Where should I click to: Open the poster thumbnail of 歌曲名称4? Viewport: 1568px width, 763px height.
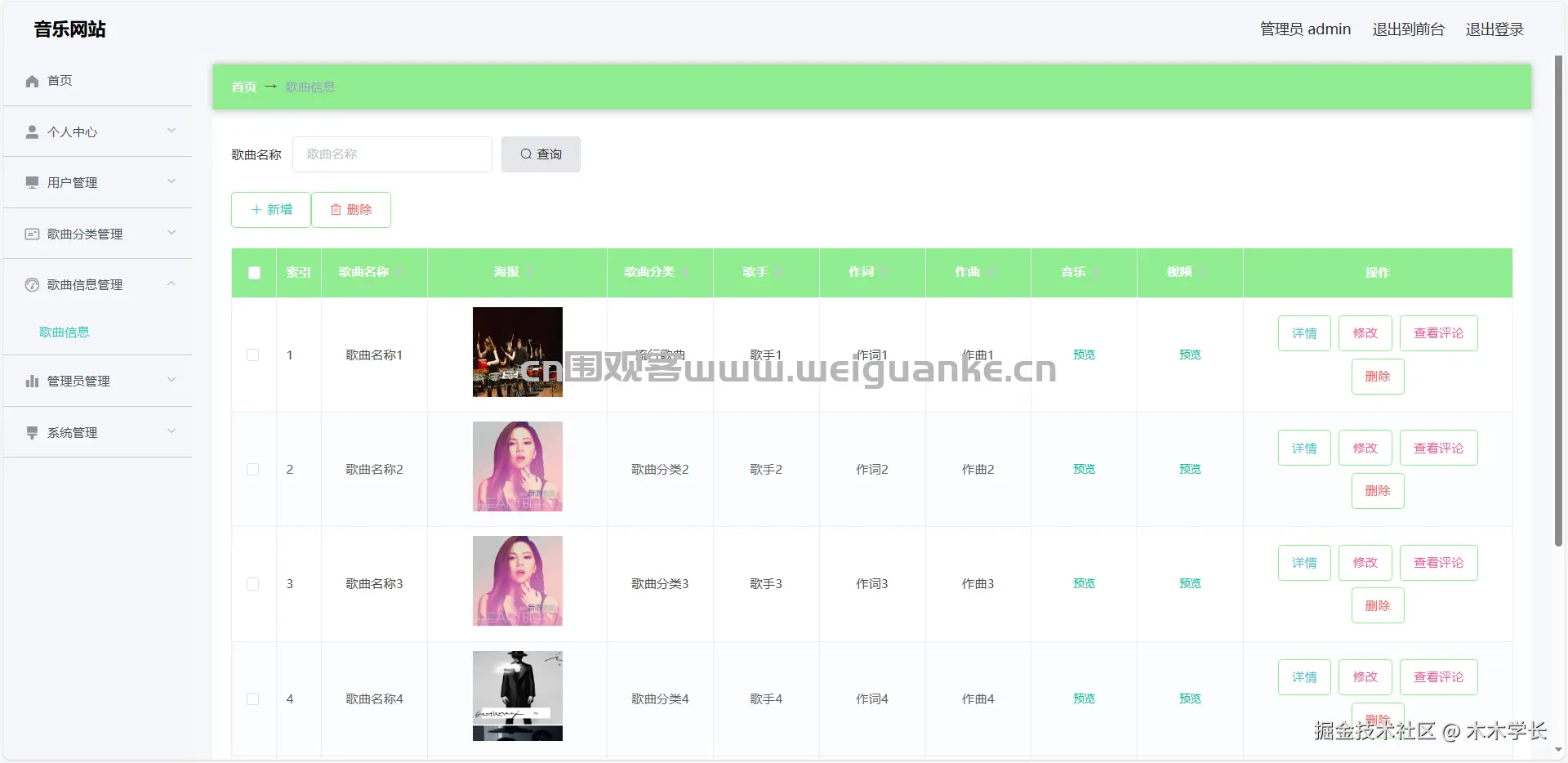point(518,696)
